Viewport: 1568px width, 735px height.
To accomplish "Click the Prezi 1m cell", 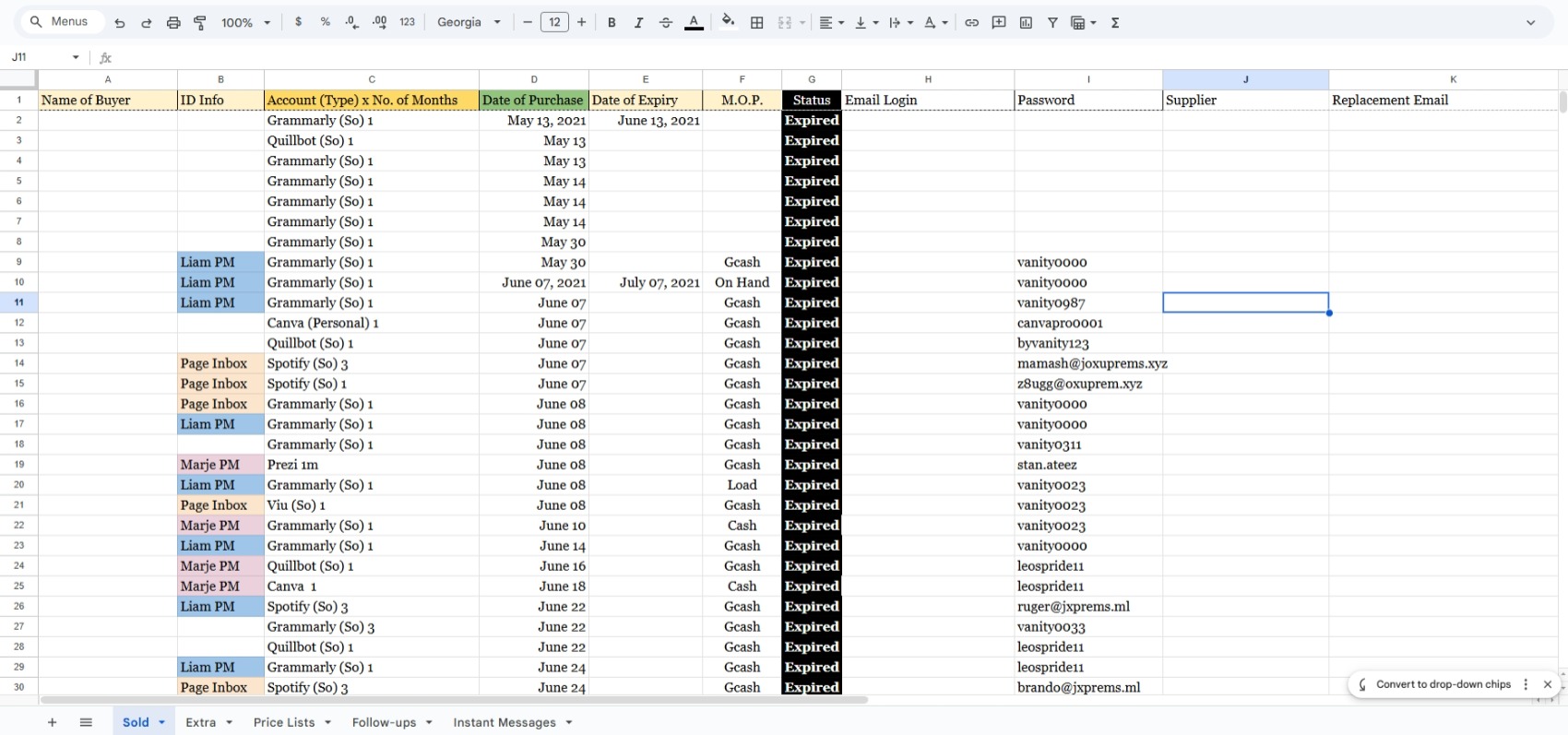I will tap(372, 465).
